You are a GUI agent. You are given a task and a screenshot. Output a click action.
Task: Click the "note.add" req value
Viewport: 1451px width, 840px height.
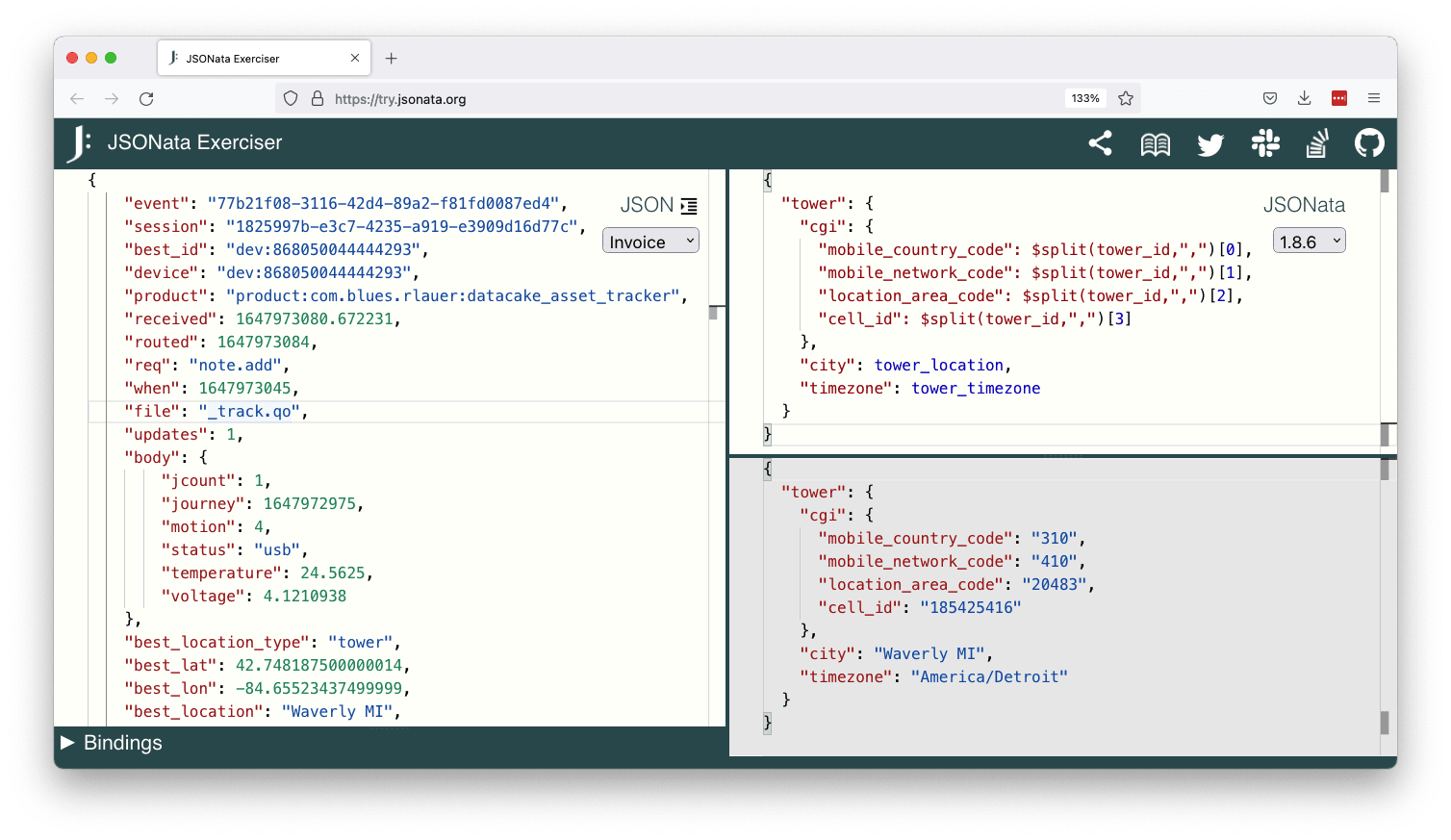coord(236,366)
